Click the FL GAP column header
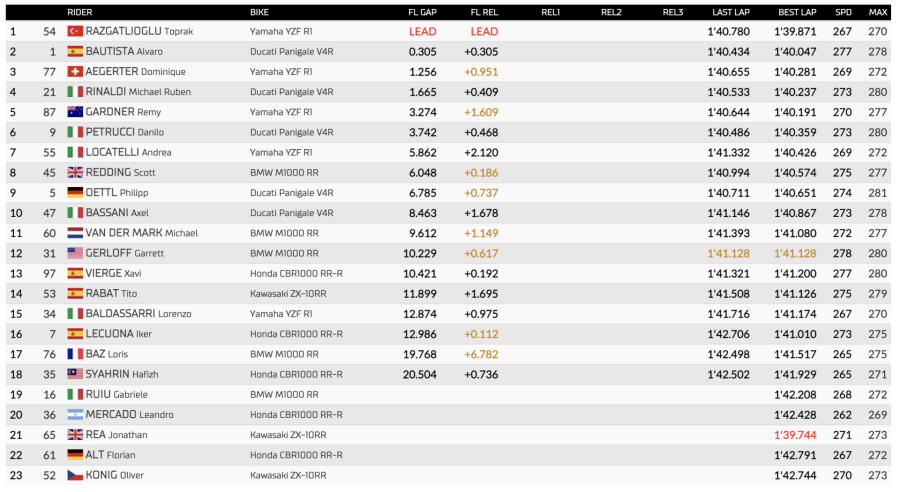This screenshot has width=900, height=492. pos(422,12)
